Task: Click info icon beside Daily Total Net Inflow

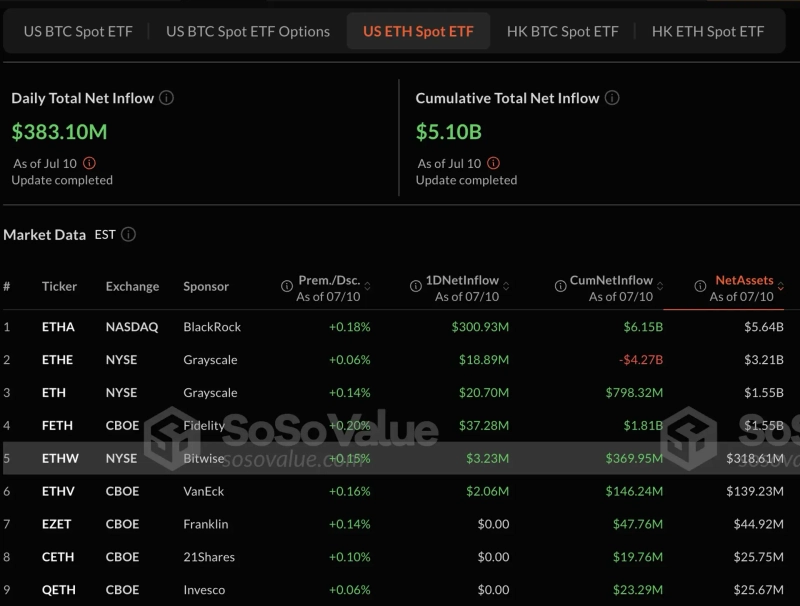Action: point(167,98)
